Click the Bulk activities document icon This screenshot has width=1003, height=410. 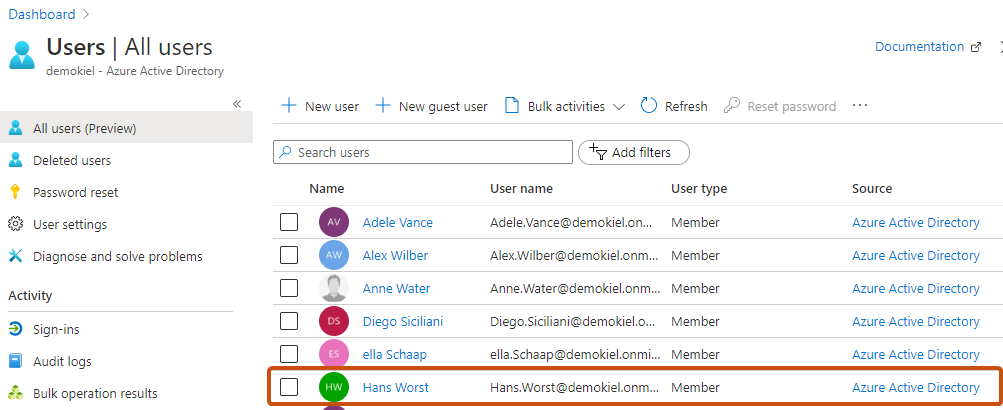click(512, 106)
